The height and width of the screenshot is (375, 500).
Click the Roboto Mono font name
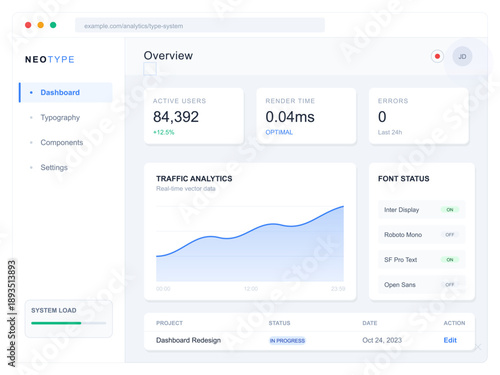click(403, 235)
